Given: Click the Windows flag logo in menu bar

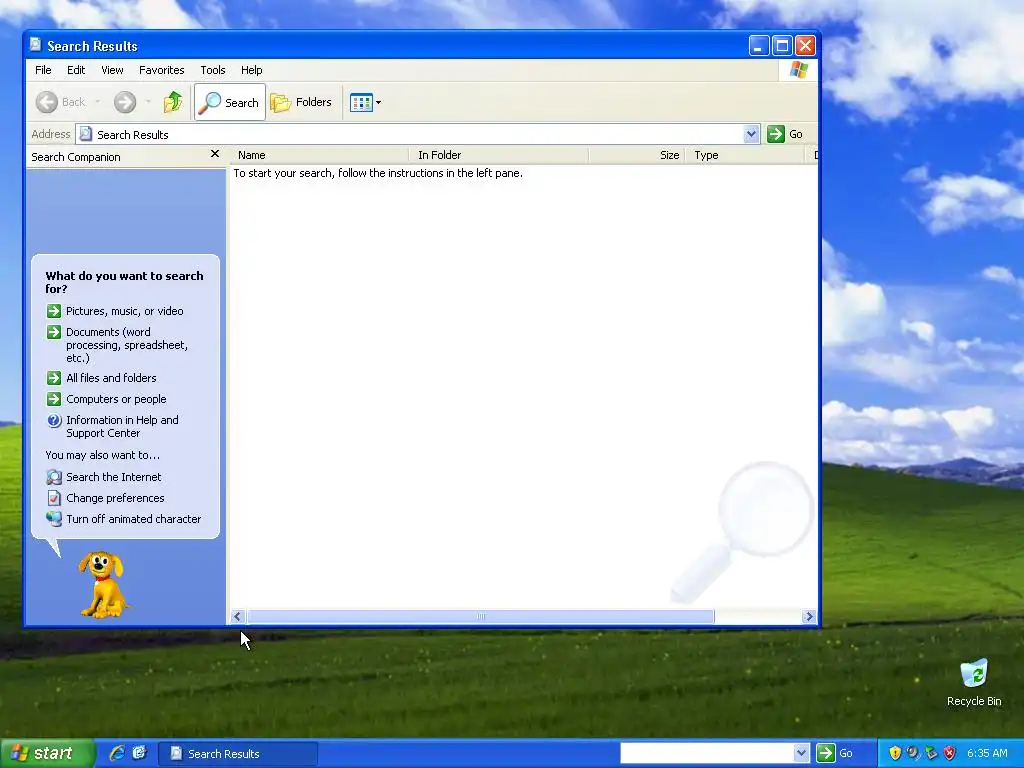Looking at the screenshot, I should 799,70.
